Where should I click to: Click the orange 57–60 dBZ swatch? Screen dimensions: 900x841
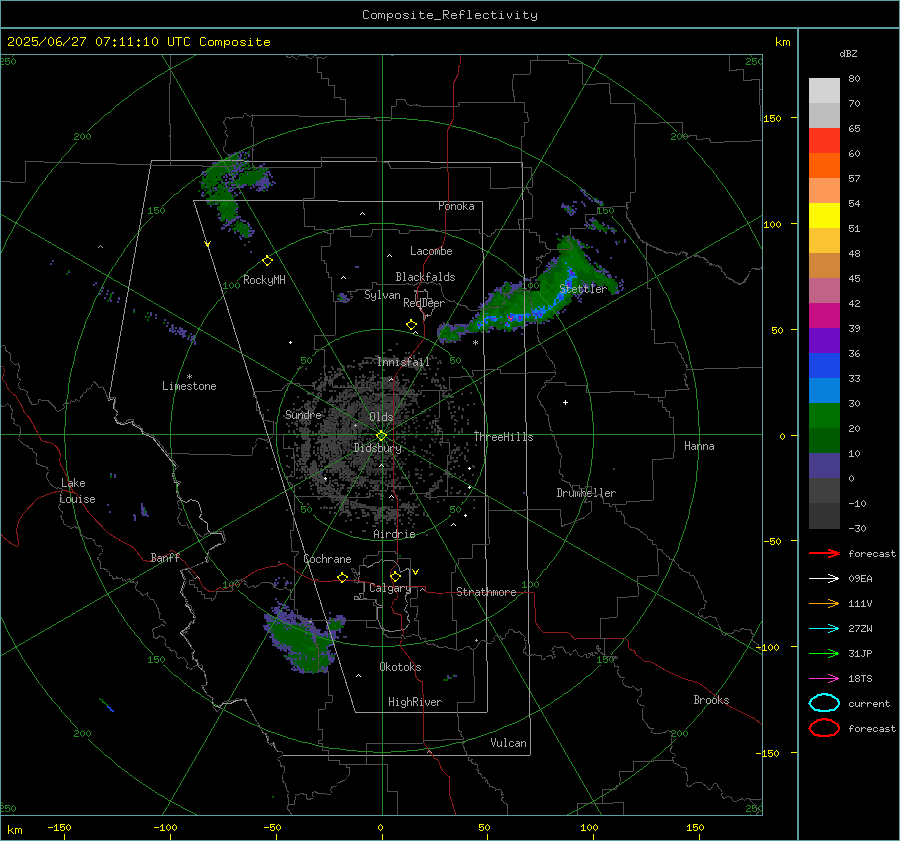(x=824, y=166)
